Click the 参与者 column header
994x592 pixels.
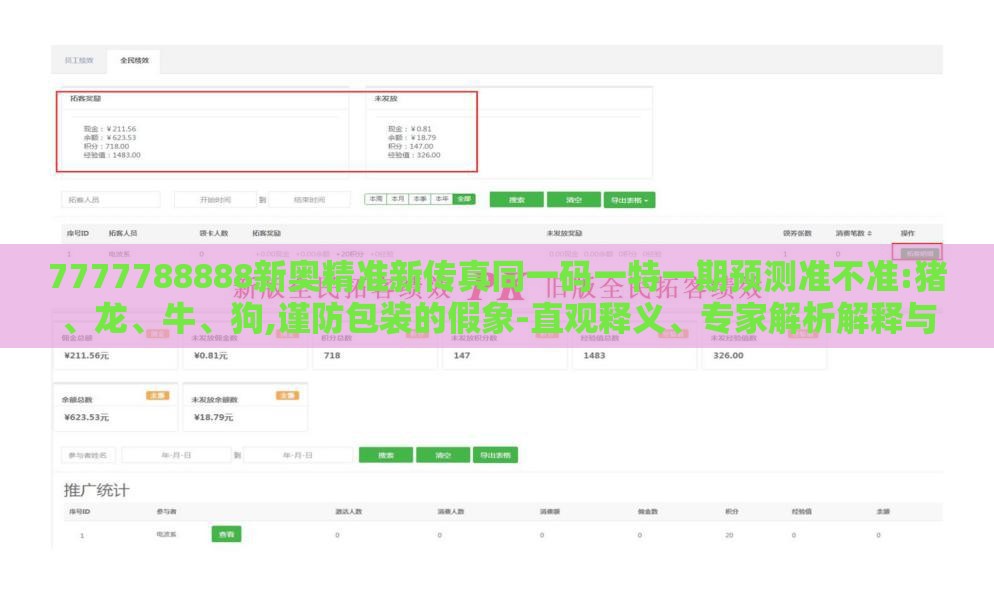[167, 512]
